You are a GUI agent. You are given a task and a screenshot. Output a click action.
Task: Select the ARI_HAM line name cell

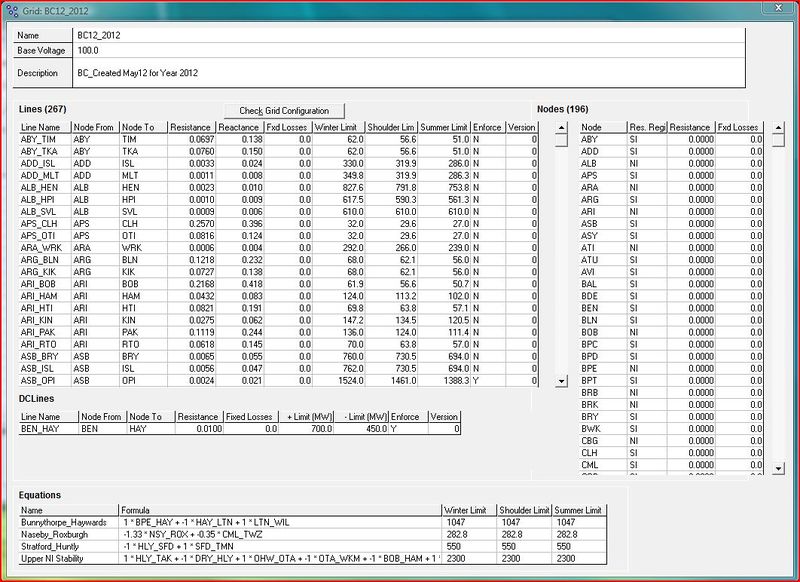click(x=45, y=296)
